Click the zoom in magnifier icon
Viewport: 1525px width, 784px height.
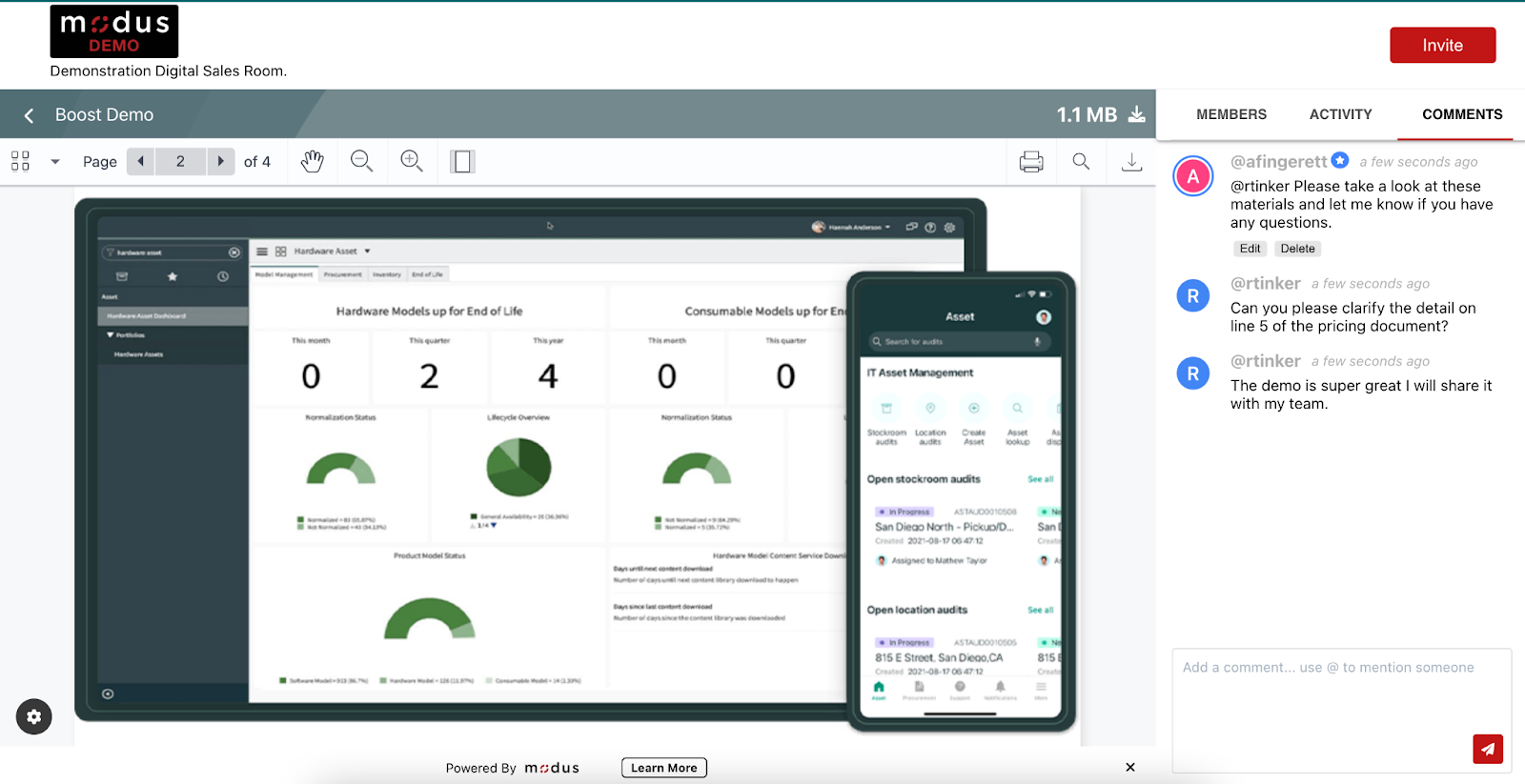click(x=412, y=162)
